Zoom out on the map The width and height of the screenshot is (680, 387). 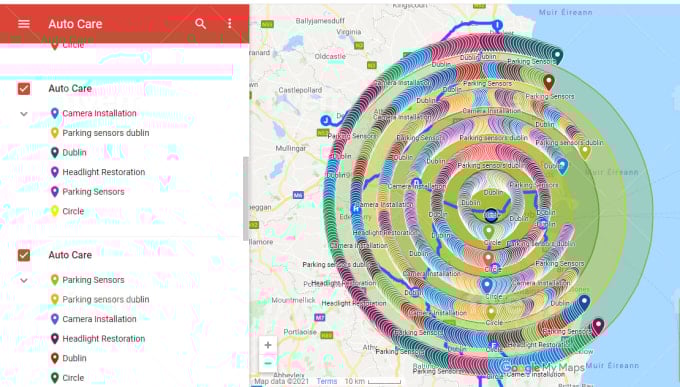pos(268,363)
